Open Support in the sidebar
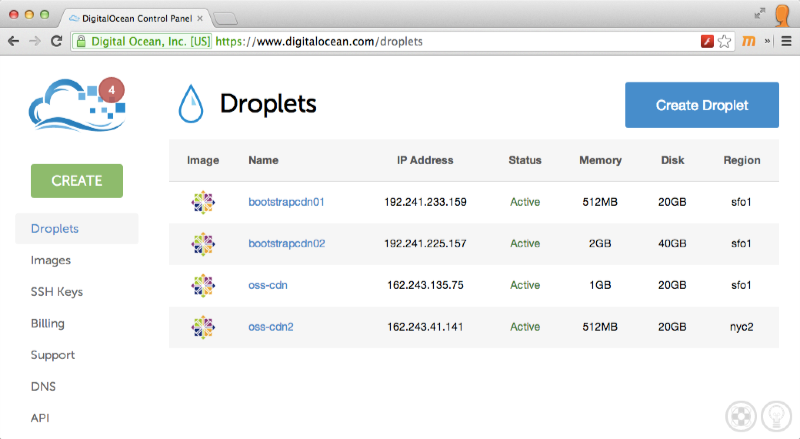The image size is (800, 439). 53,355
